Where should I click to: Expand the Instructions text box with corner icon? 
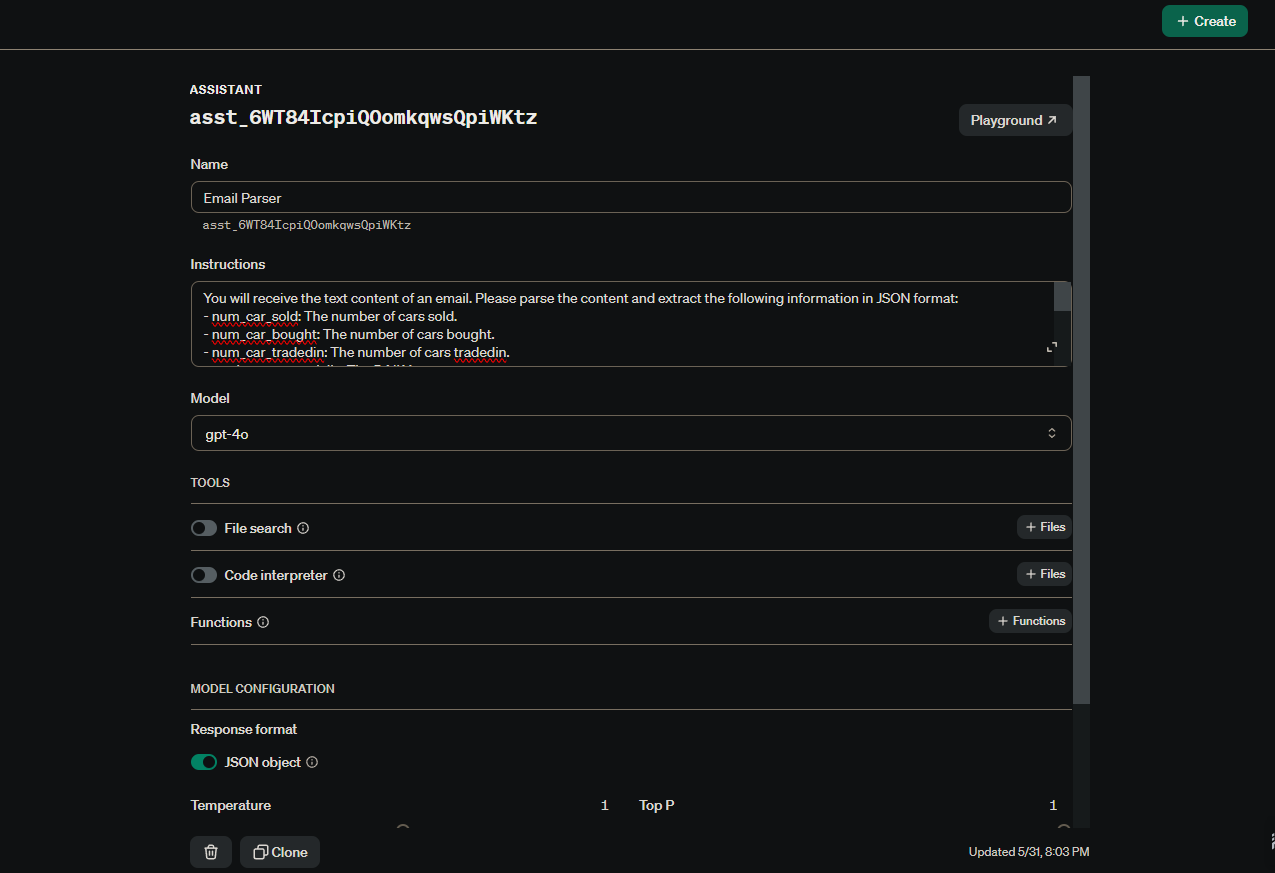tap(1051, 347)
